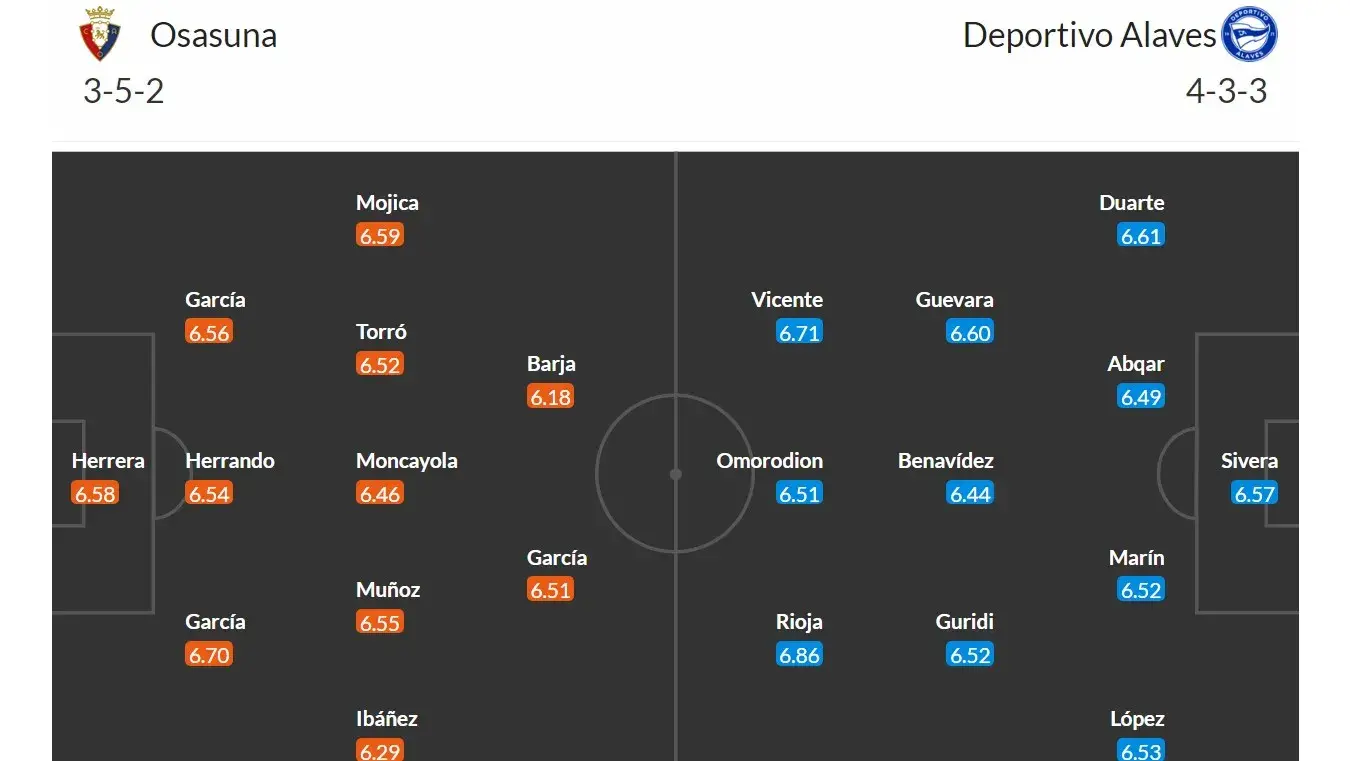Click Guevara's player name
This screenshot has height=761, width=1350.
pos(954,300)
